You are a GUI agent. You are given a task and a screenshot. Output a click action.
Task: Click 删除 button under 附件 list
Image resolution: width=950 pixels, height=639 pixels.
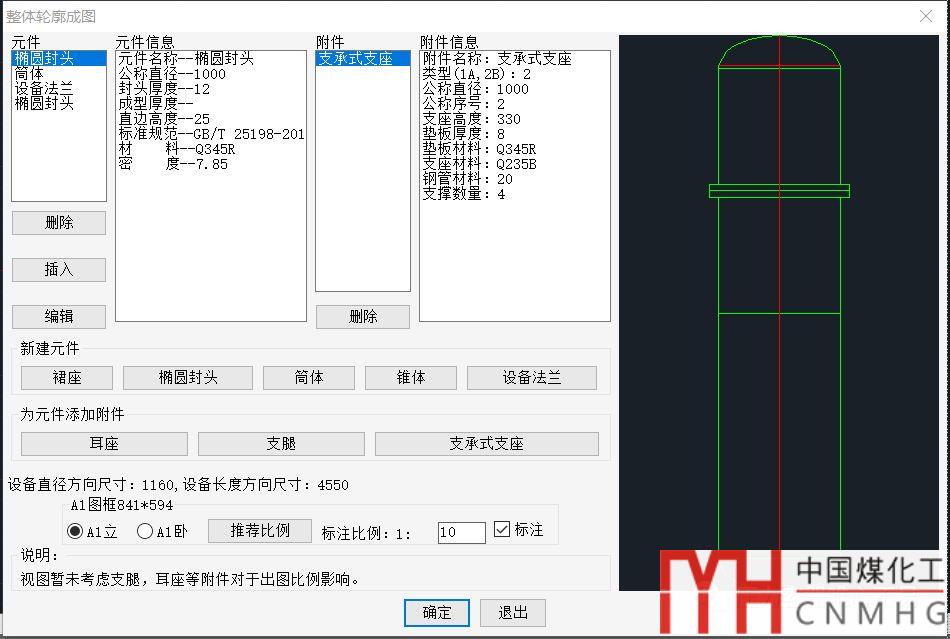pos(363,317)
